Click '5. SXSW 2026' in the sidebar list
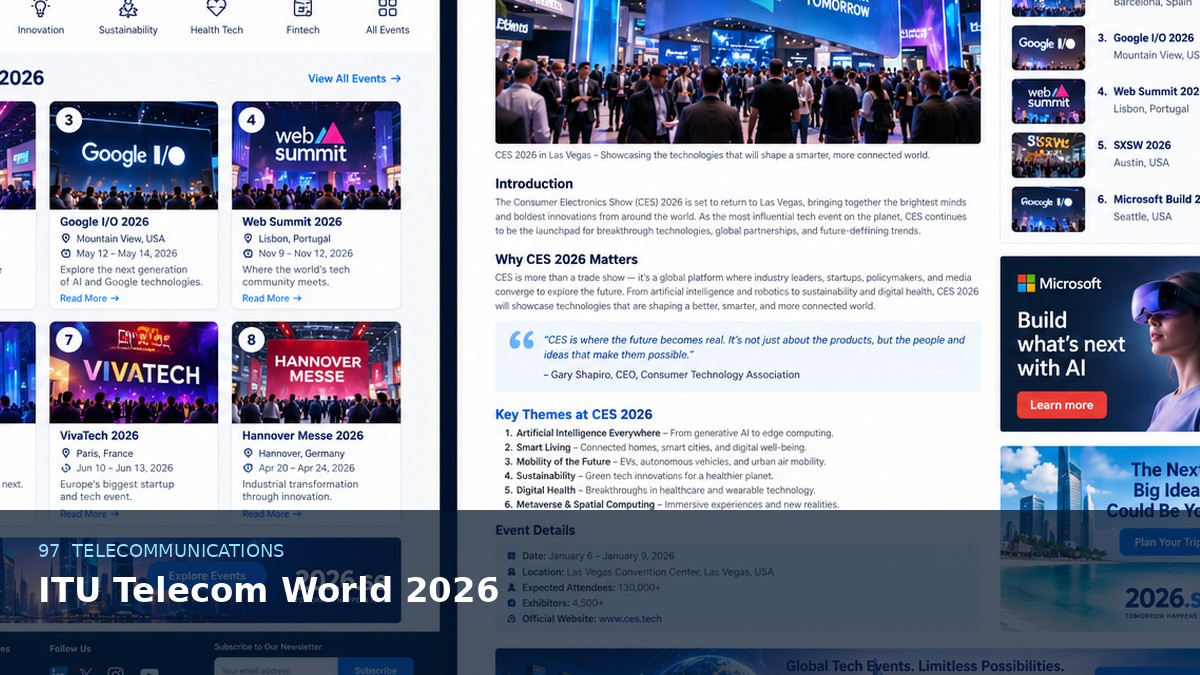The width and height of the screenshot is (1200, 675). tap(1134, 146)
